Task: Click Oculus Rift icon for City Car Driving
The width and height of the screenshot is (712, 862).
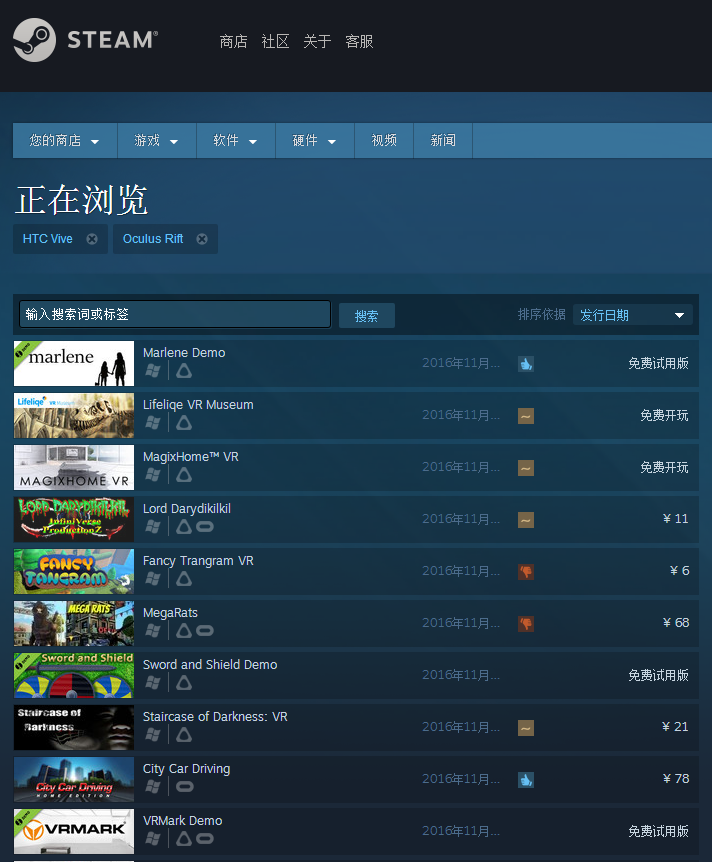Action: 185,787
